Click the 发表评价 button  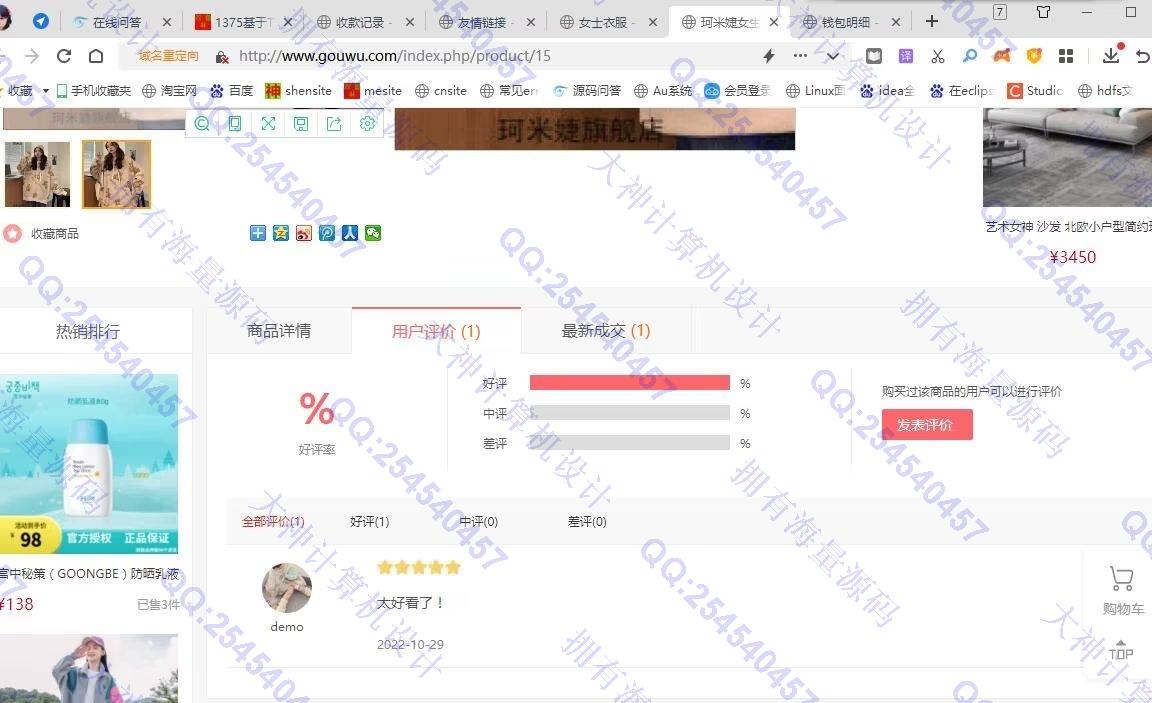click(x=926, y=425)
